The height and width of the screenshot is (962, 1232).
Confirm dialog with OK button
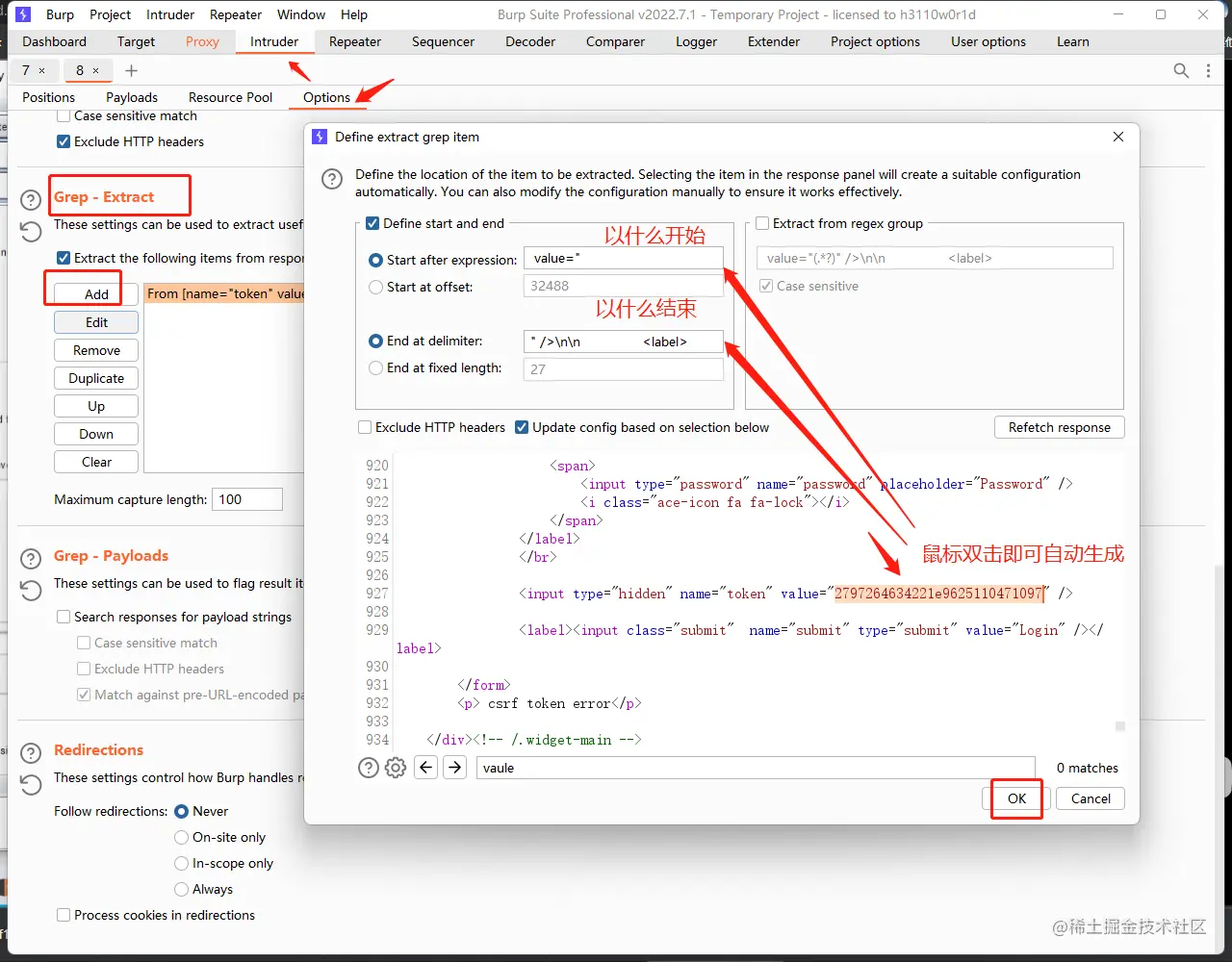pos(1016,798)
